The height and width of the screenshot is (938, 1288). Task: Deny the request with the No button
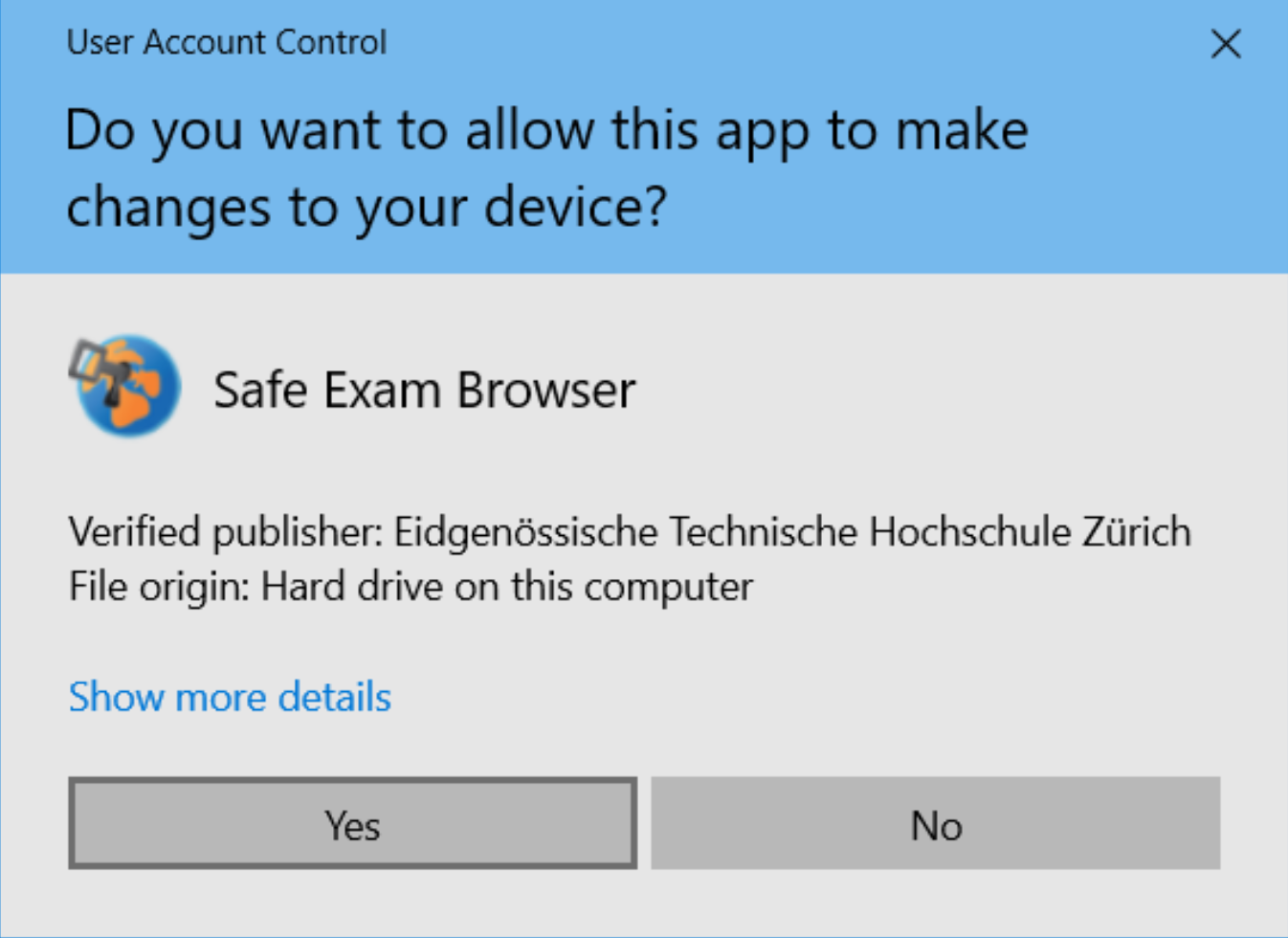coord(935,823)
